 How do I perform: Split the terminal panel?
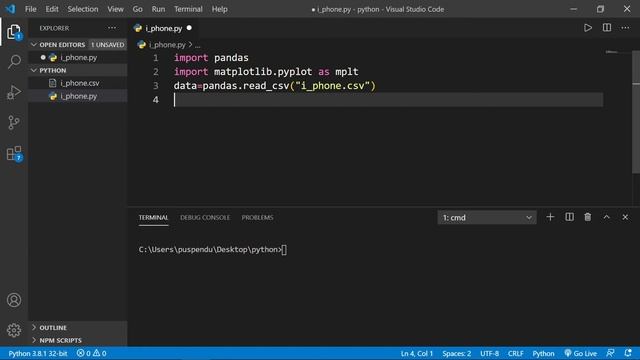point(569,217)
